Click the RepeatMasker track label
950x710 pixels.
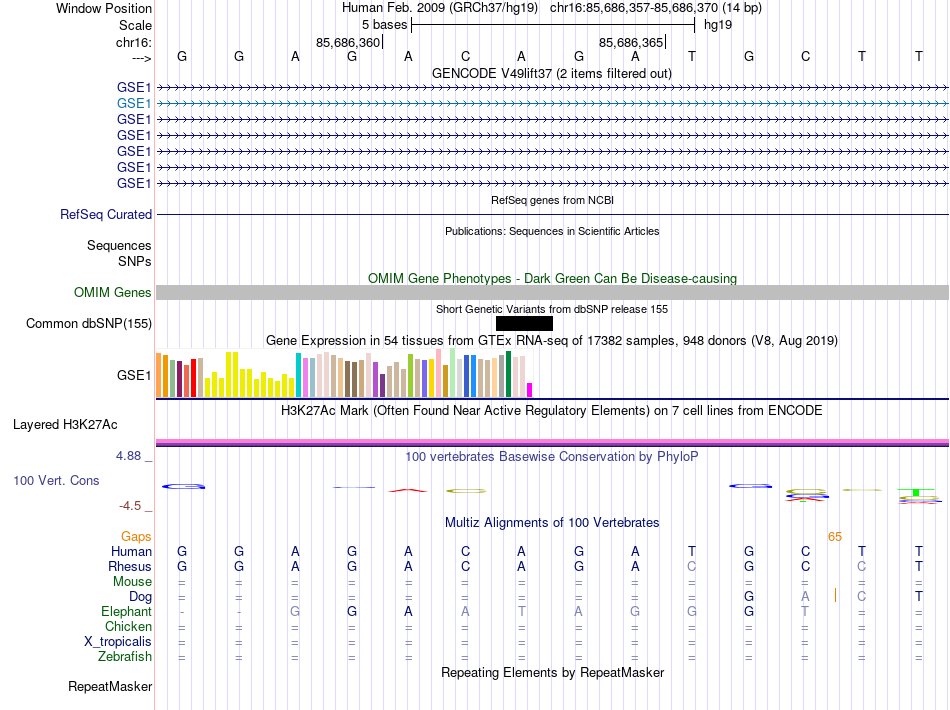[x=110, y=686]
